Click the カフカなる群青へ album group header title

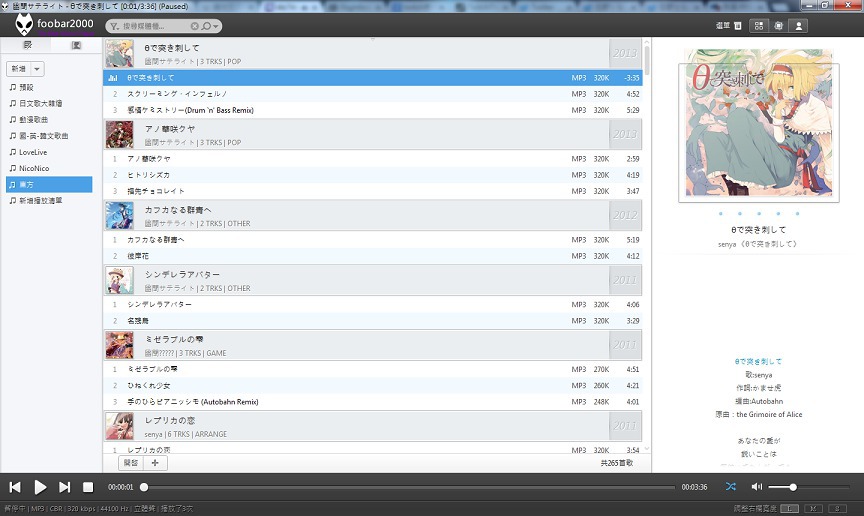click(x=178, y=210)
